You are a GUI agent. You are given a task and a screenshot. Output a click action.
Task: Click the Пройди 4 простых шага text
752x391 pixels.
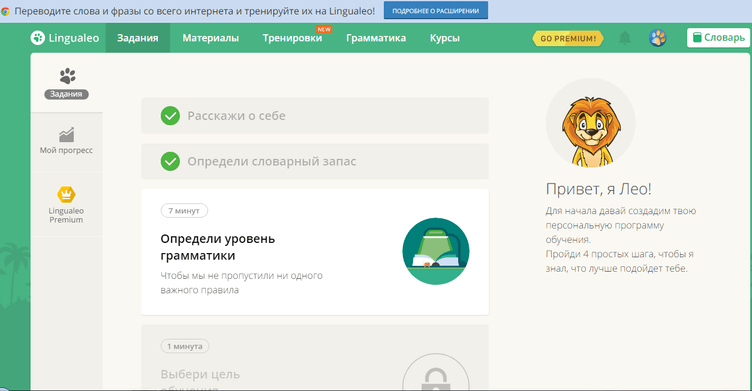619,261
